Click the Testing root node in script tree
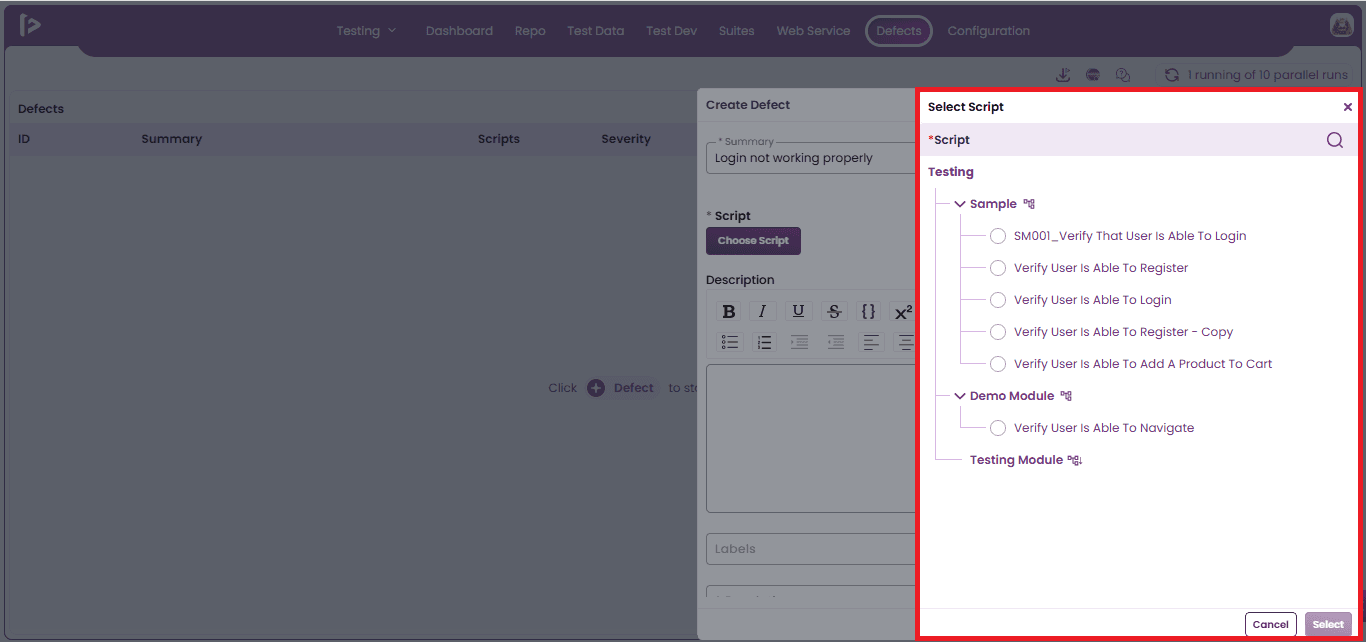Viewport: 1366px width, 642px height. [951, 172]
